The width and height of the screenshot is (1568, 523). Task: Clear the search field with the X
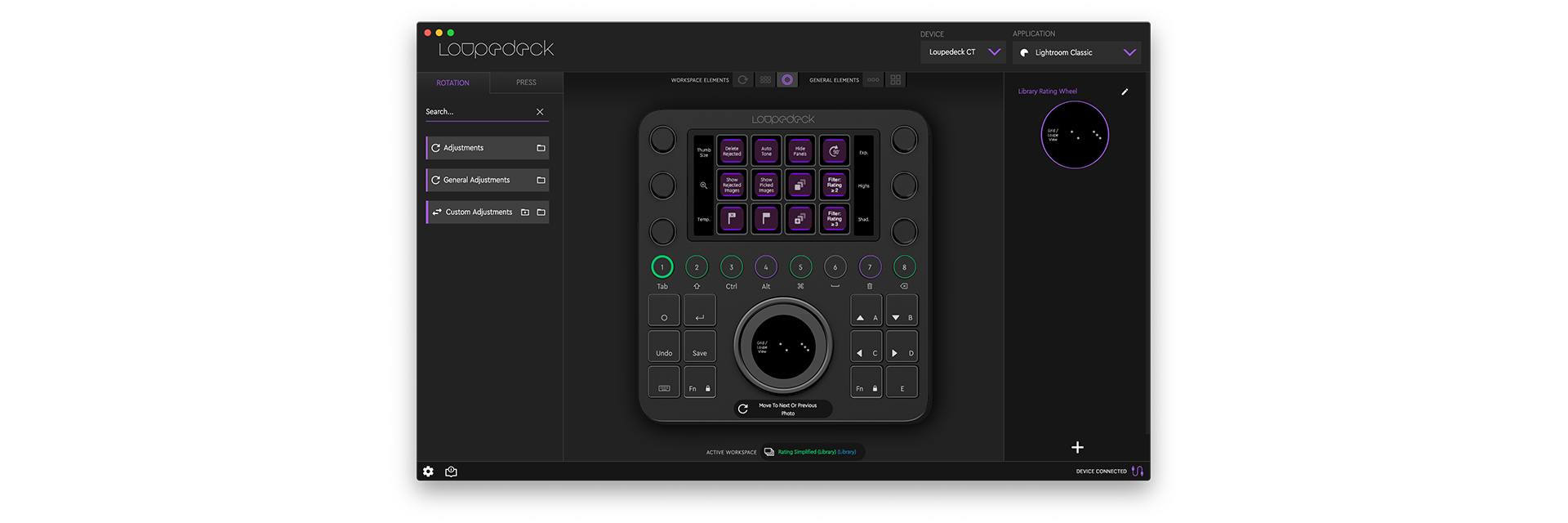point(540,112)
